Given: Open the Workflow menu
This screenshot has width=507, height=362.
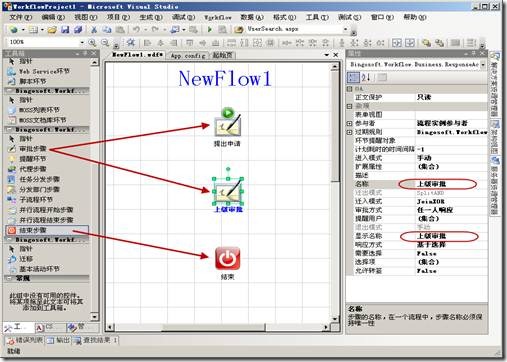Looking at the screenshot, I should coord(218,17).
